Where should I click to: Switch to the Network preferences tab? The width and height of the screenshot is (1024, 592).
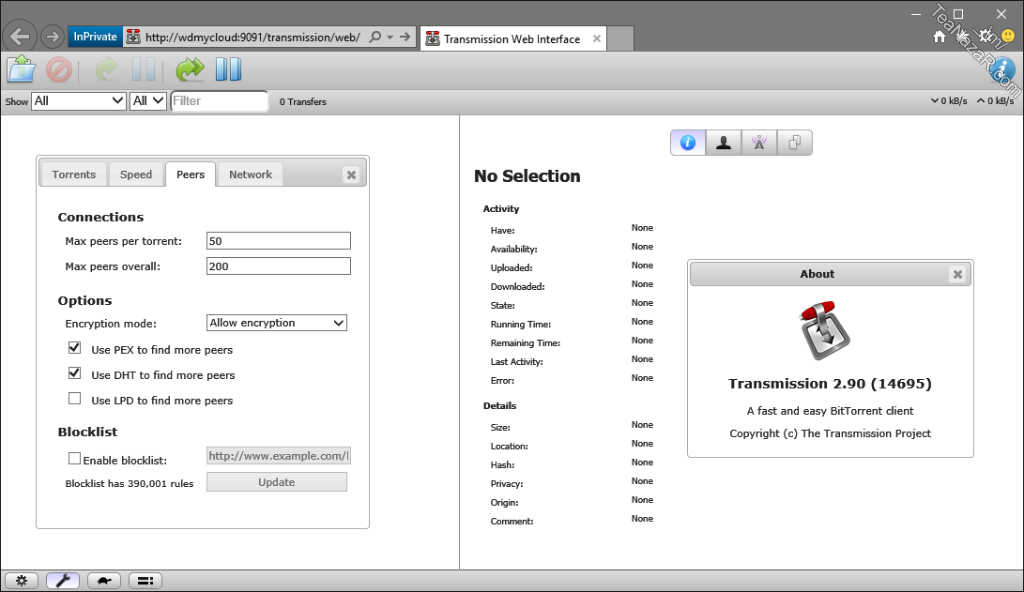click(250, 174)
